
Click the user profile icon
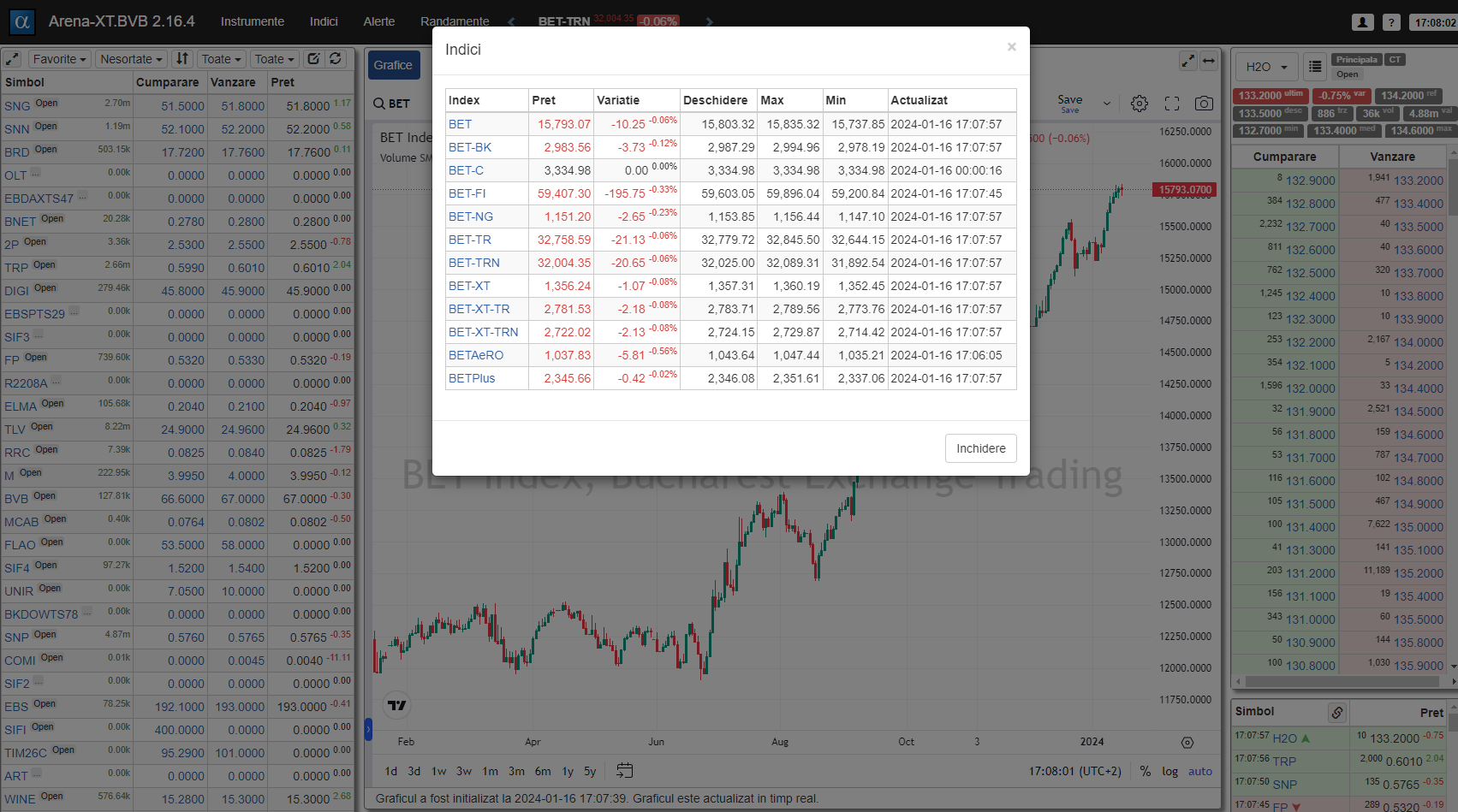tap(1362, 22)
